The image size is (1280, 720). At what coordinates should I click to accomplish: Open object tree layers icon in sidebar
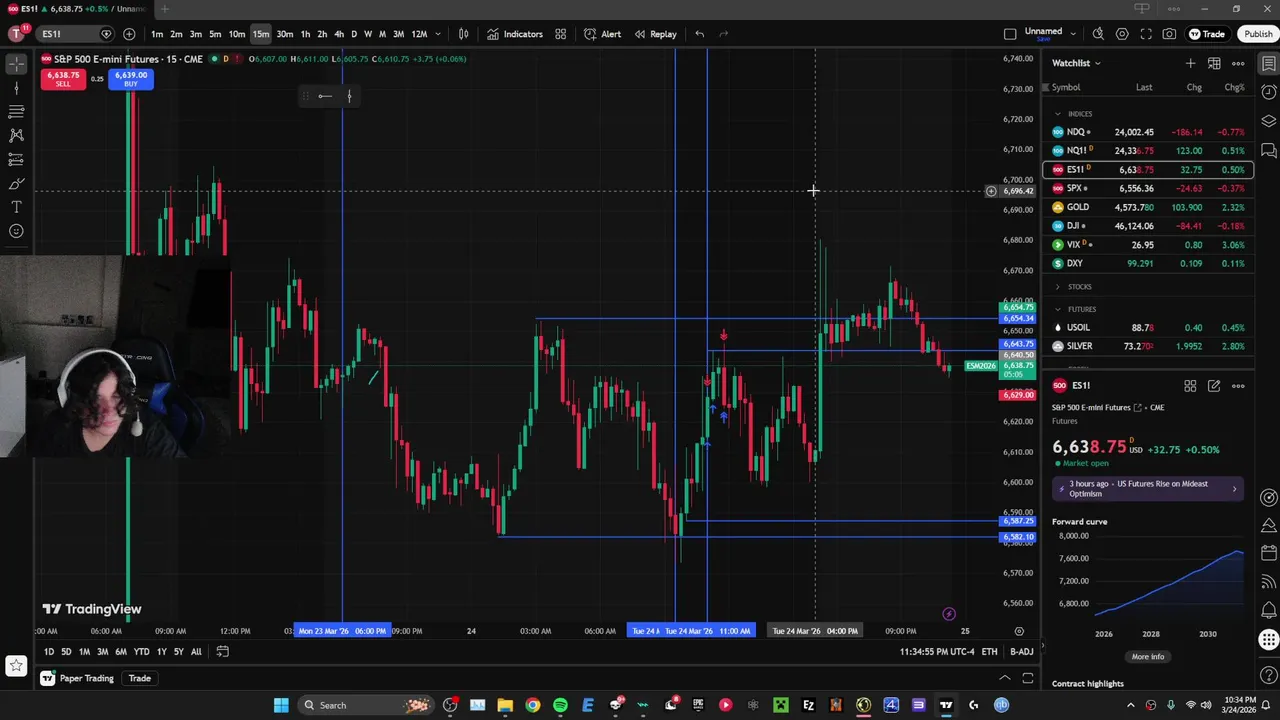[1269, 122]
